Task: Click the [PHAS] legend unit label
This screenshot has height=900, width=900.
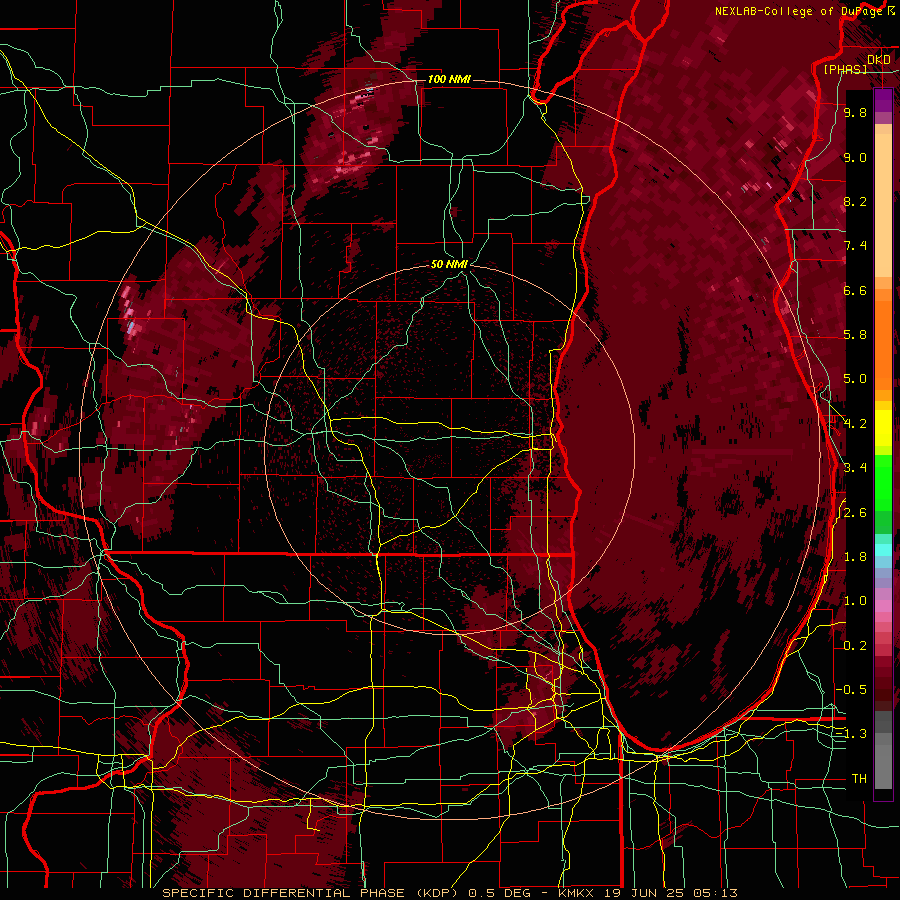Action: 845,69
